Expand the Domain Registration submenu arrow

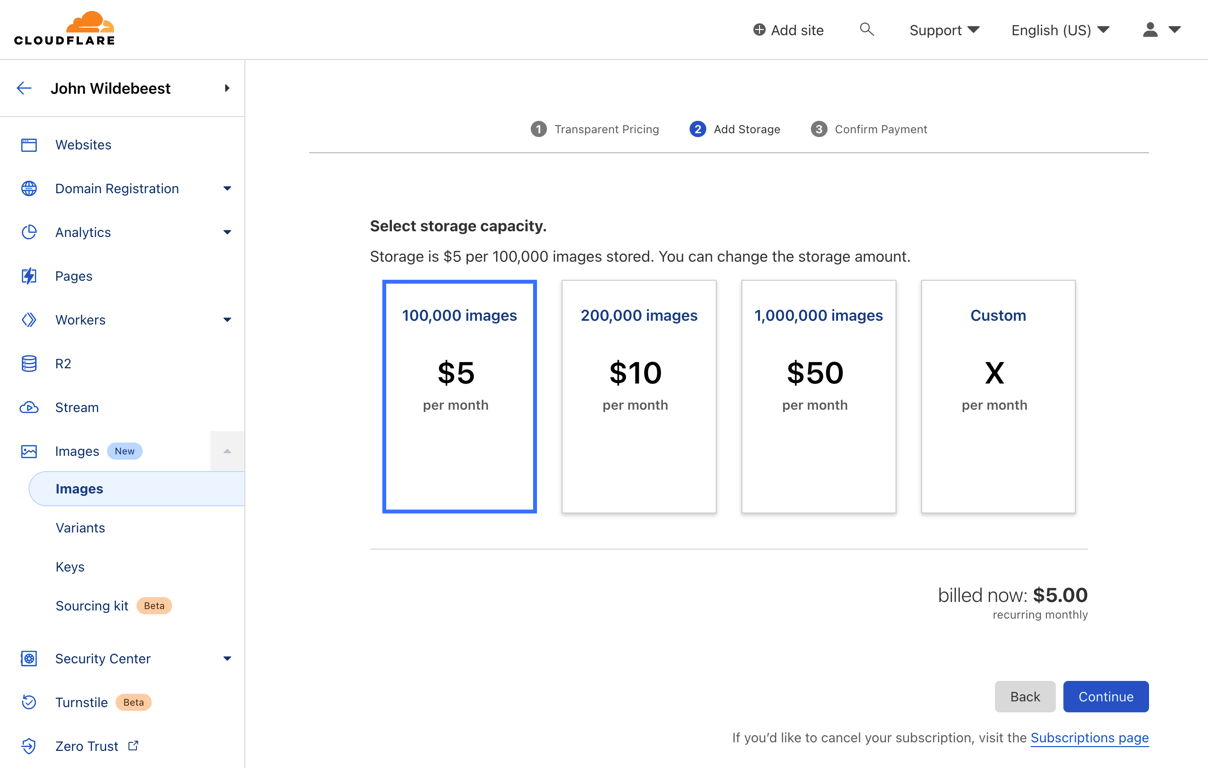pos(227,189)
